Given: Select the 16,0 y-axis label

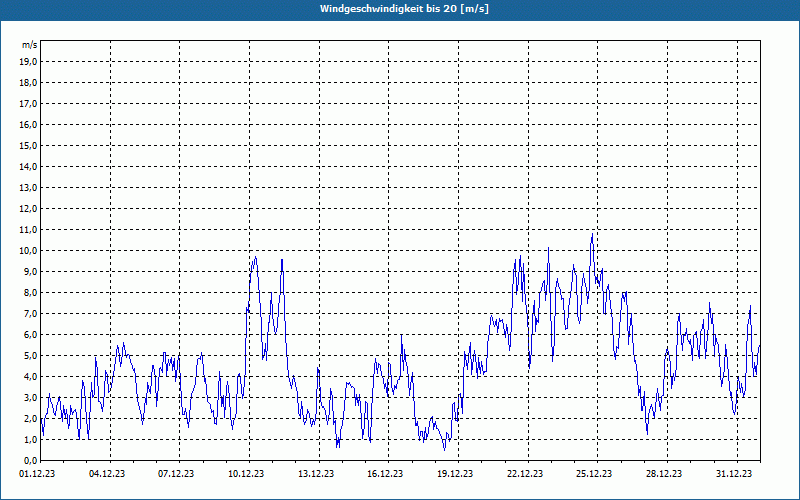Looking at the screenshot, I should 28,124.
